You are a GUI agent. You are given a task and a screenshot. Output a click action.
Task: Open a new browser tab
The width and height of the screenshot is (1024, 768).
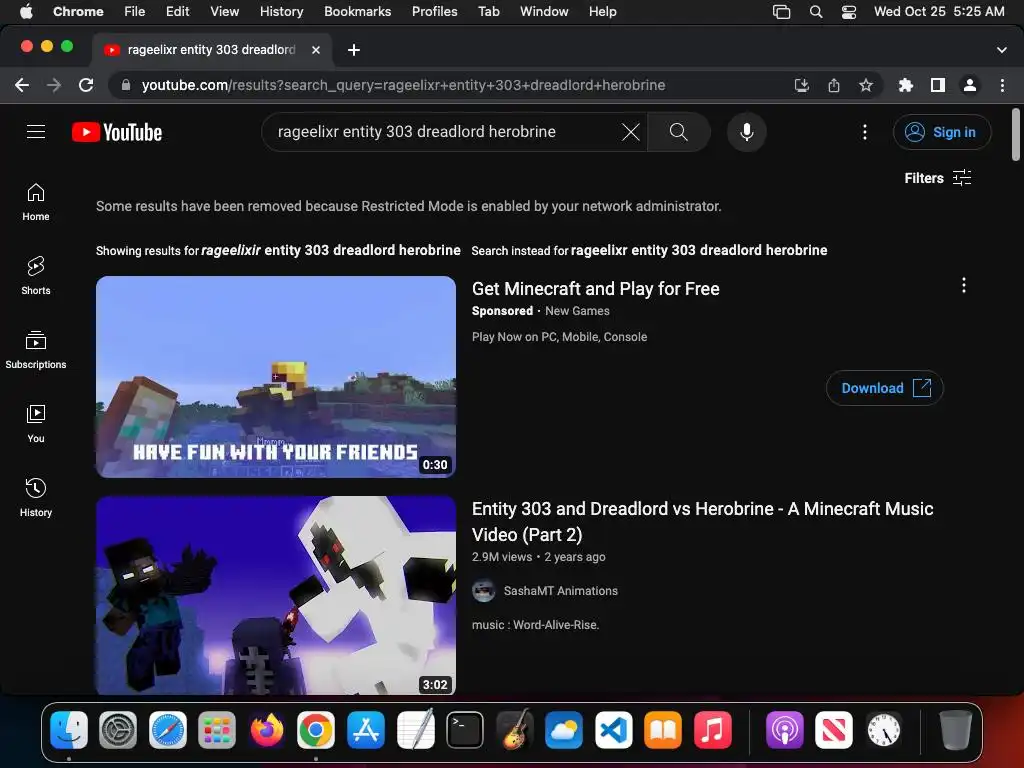tap(353, 50)
